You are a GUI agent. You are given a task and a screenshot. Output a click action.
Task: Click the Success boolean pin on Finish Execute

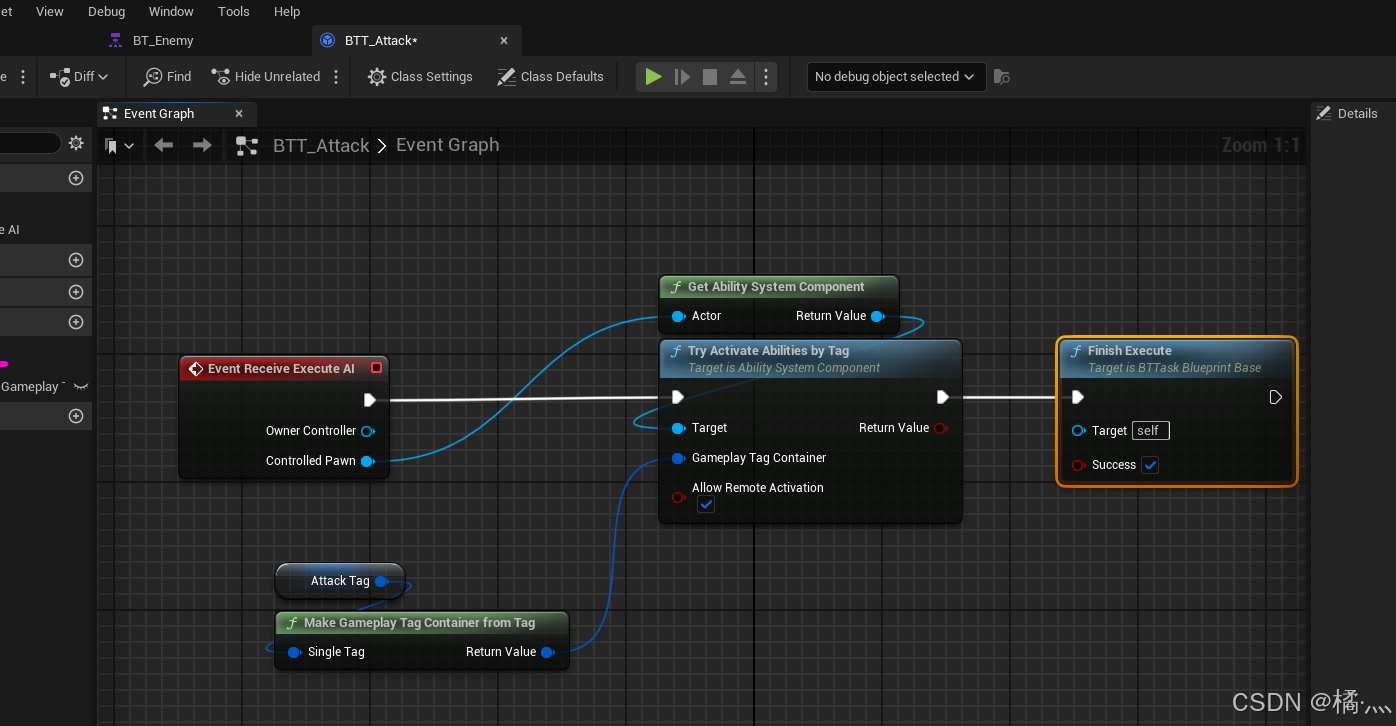point(1078,465)
